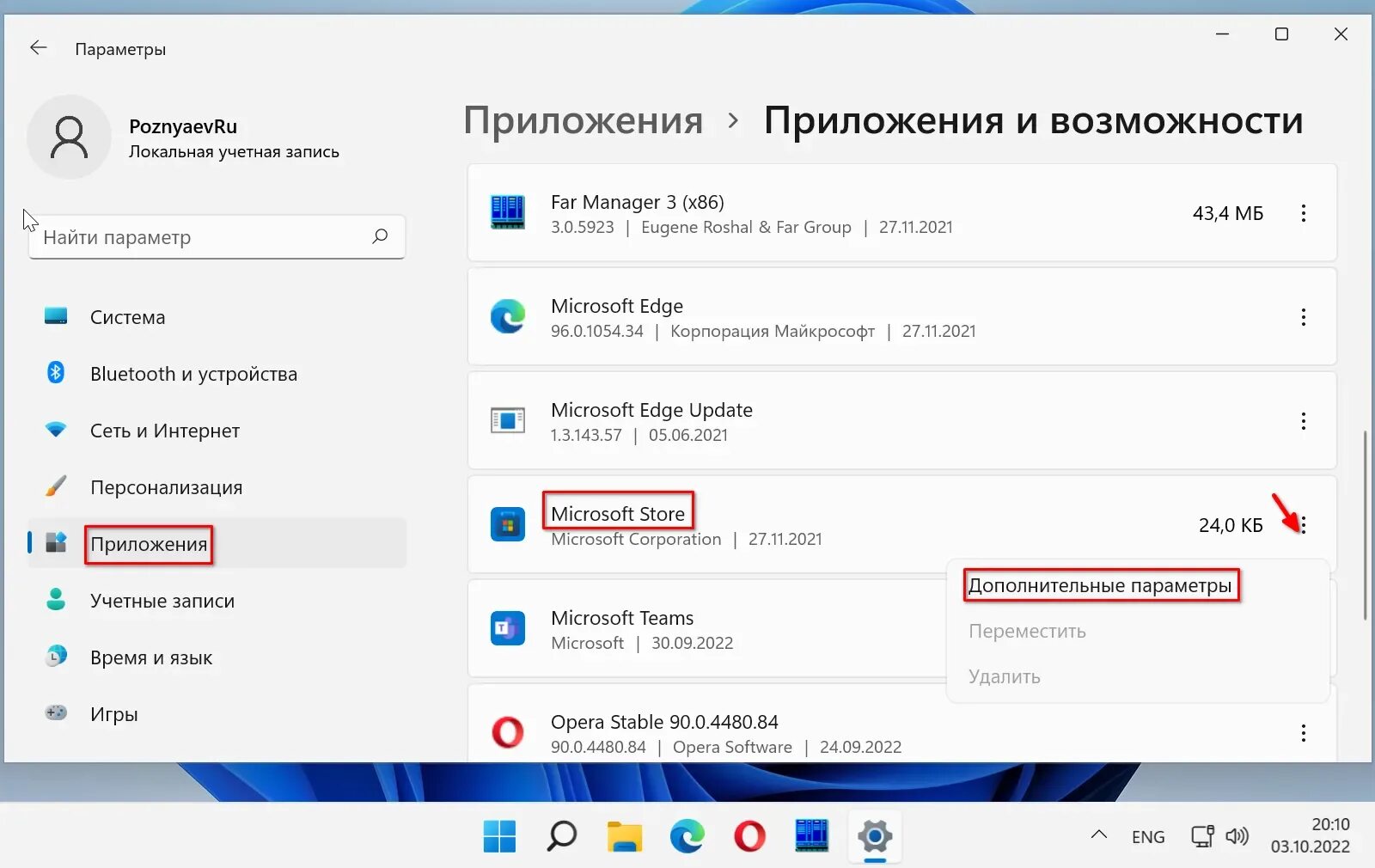The height and width of the screenshot is (868, 1375).
Task: Click the clock globe icon for Время и язык
Action: tap(56, 657)
